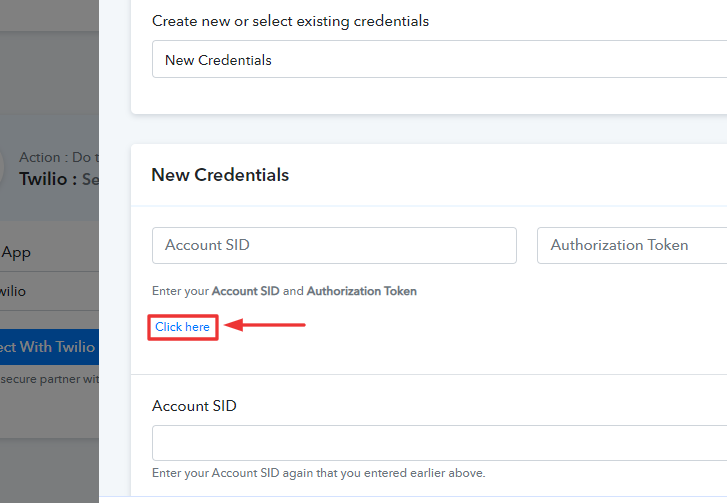The image size is (727, 503).
Task: Click the lower 'Account SID' field label
Action: point(194,406)
